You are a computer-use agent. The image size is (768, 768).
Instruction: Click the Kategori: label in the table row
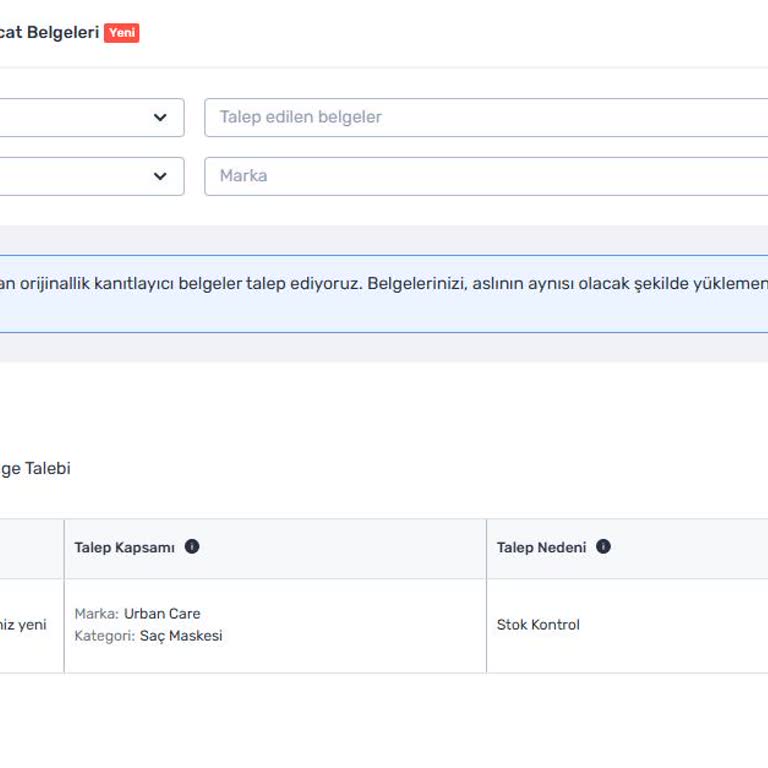[x=104, y=636]
